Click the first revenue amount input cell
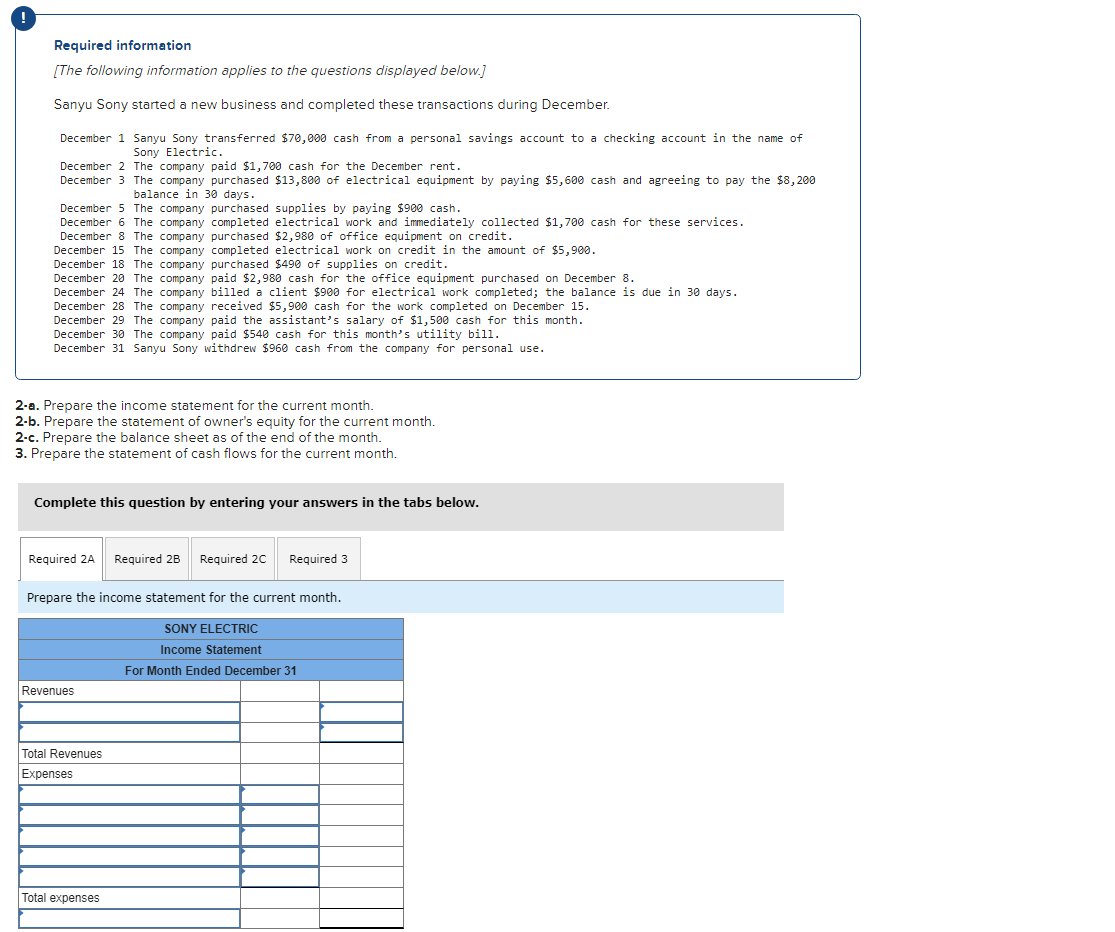The image size is (1115, 932). point(360,711)
